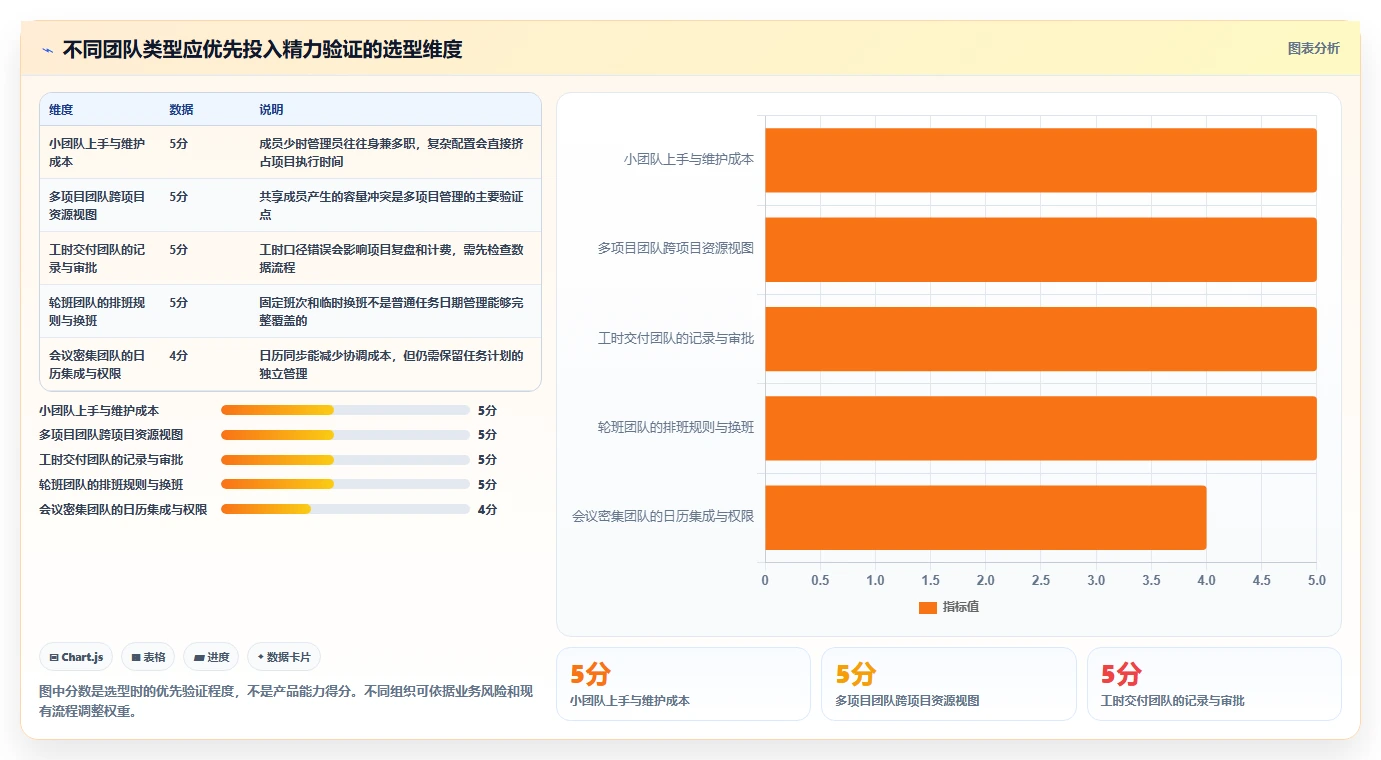Screen dimensions: 1381x760
Task: Click the progress bar for 工时交付团队的记录与审批
Action: [x=345, y=460]
